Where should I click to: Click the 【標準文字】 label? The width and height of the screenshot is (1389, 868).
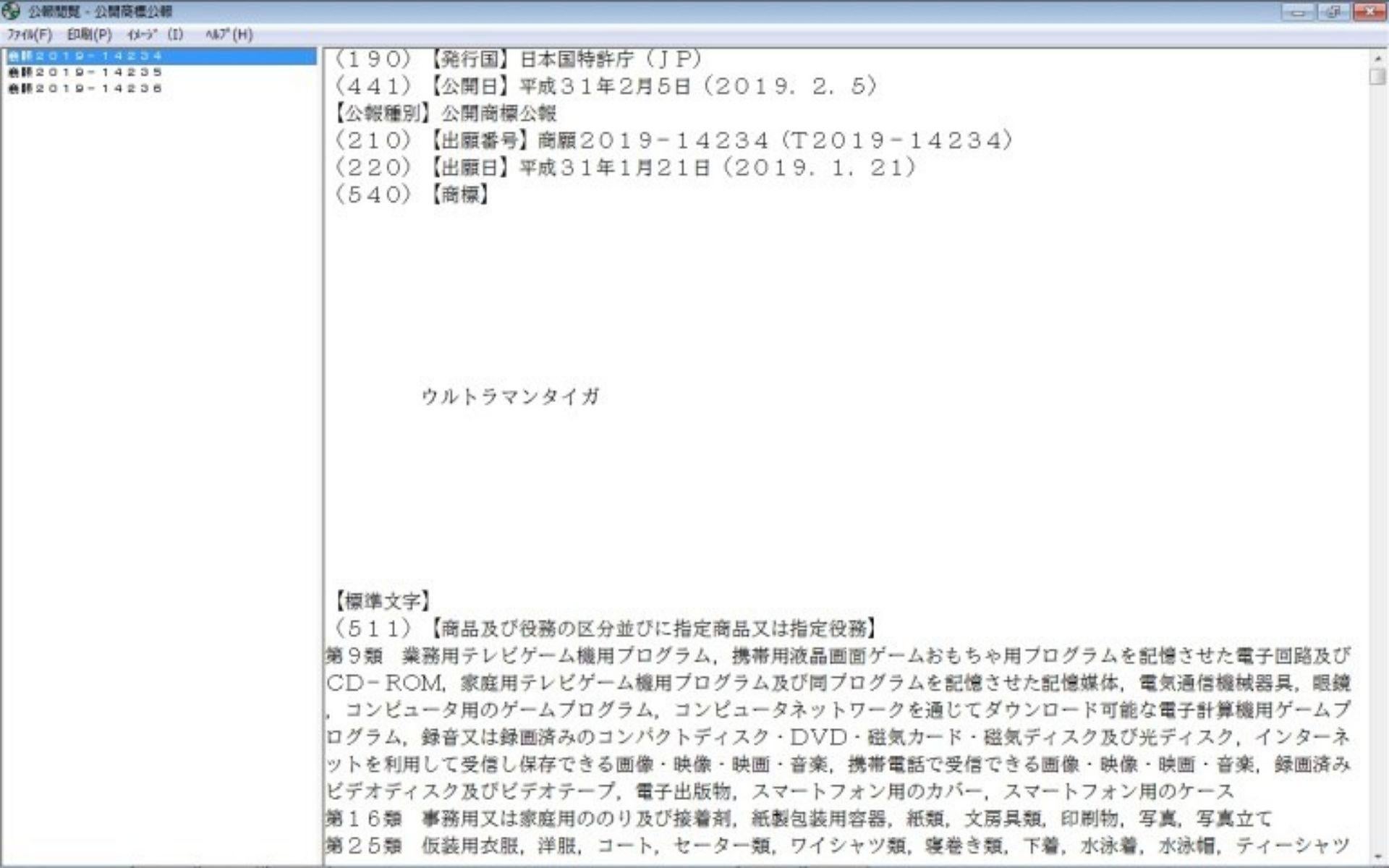click(x=382, y=600)
